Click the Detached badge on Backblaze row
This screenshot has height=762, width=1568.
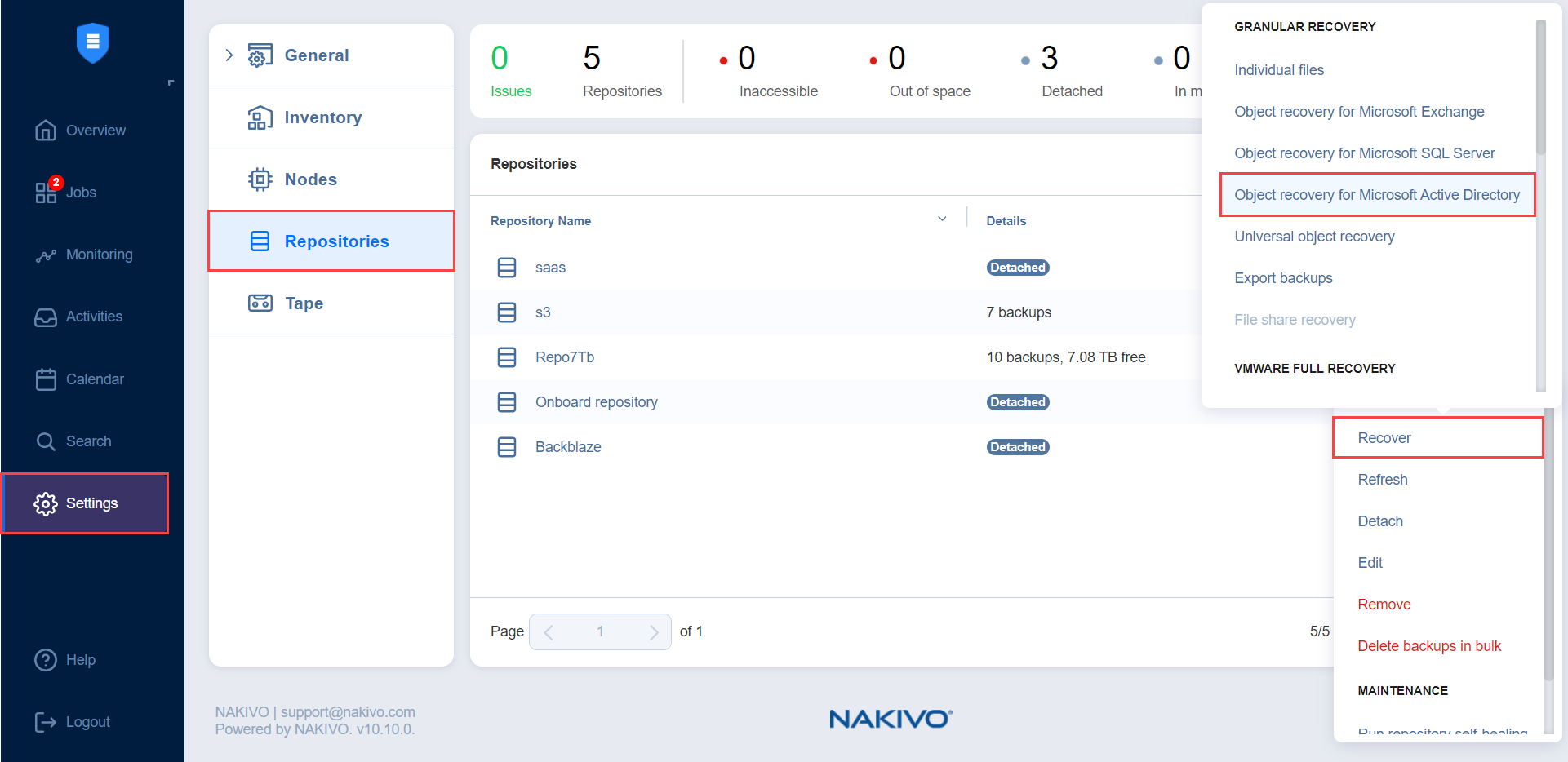coord(1018,447)
